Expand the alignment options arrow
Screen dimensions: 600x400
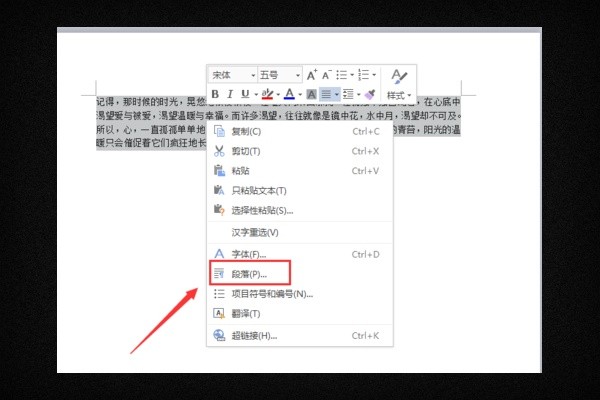(x=337, y=94)
